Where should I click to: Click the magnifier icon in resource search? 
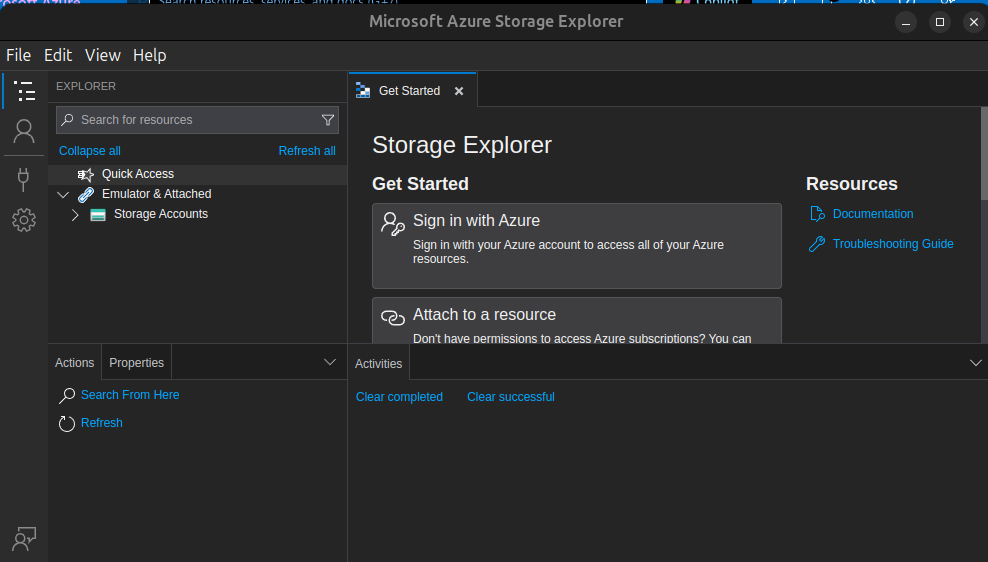[x=67, y=120]
